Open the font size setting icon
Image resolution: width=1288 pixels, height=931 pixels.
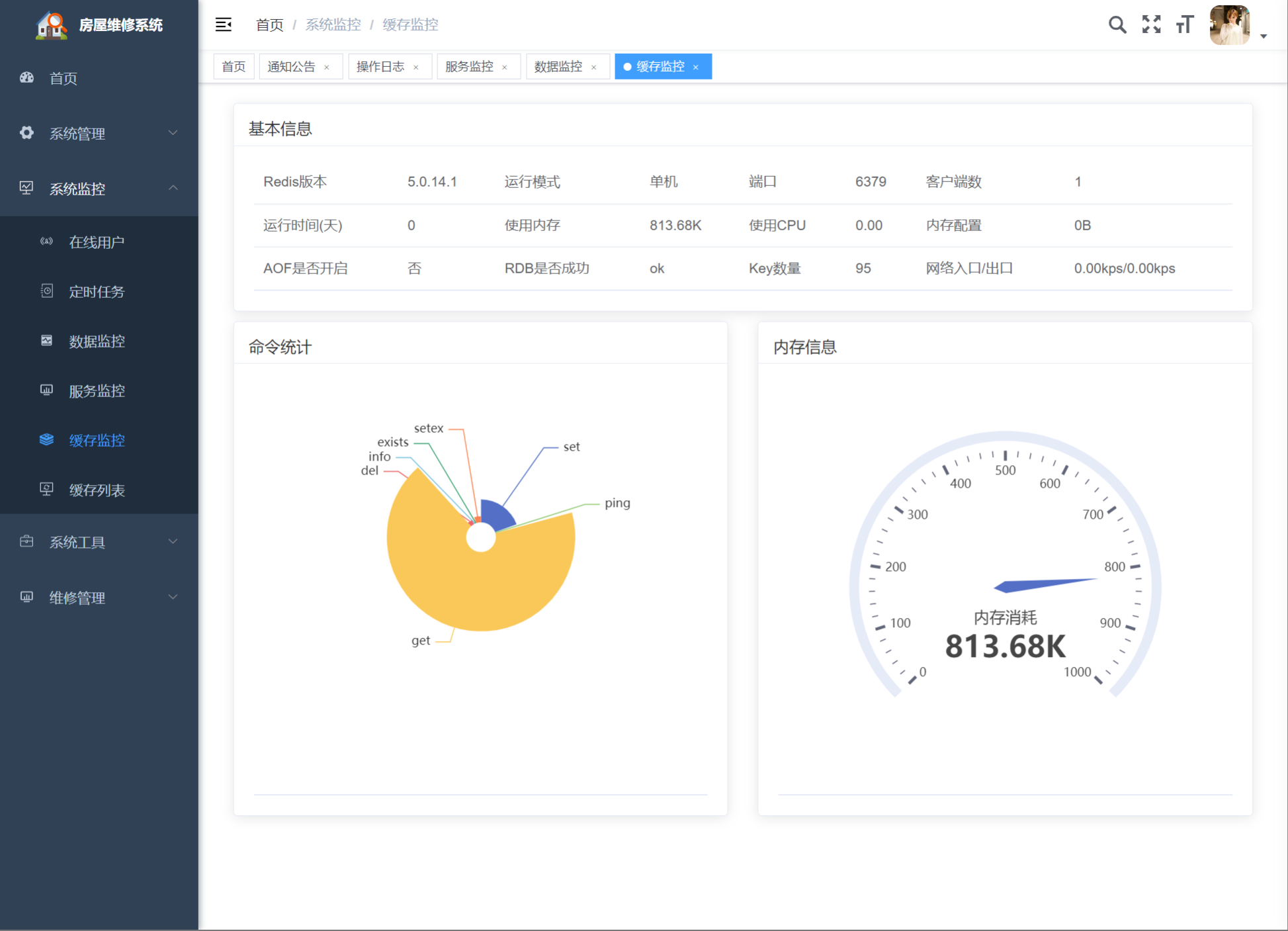point(1184,25)
